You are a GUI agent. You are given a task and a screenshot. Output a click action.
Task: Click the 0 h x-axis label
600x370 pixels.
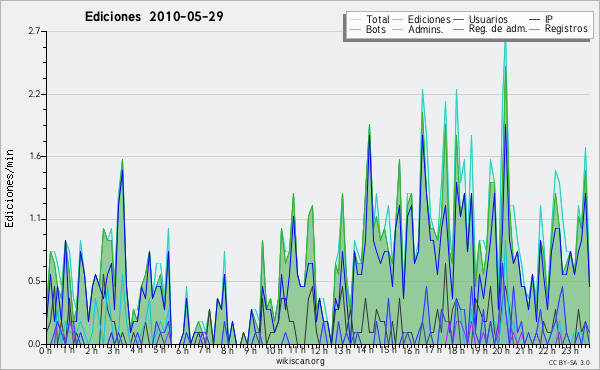coord(45,350)
